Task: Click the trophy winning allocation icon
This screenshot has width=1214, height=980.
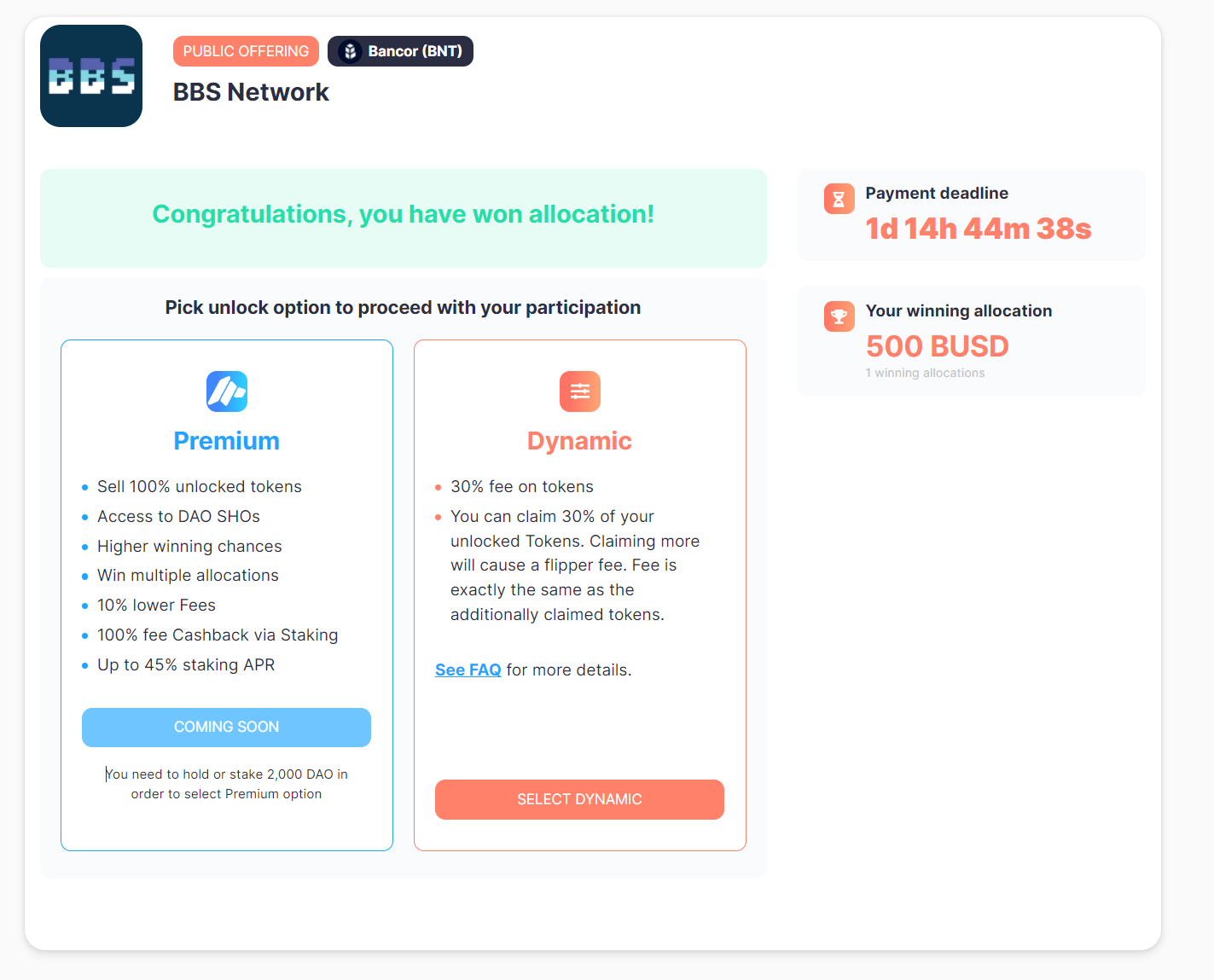Action: tap(839, 316)
